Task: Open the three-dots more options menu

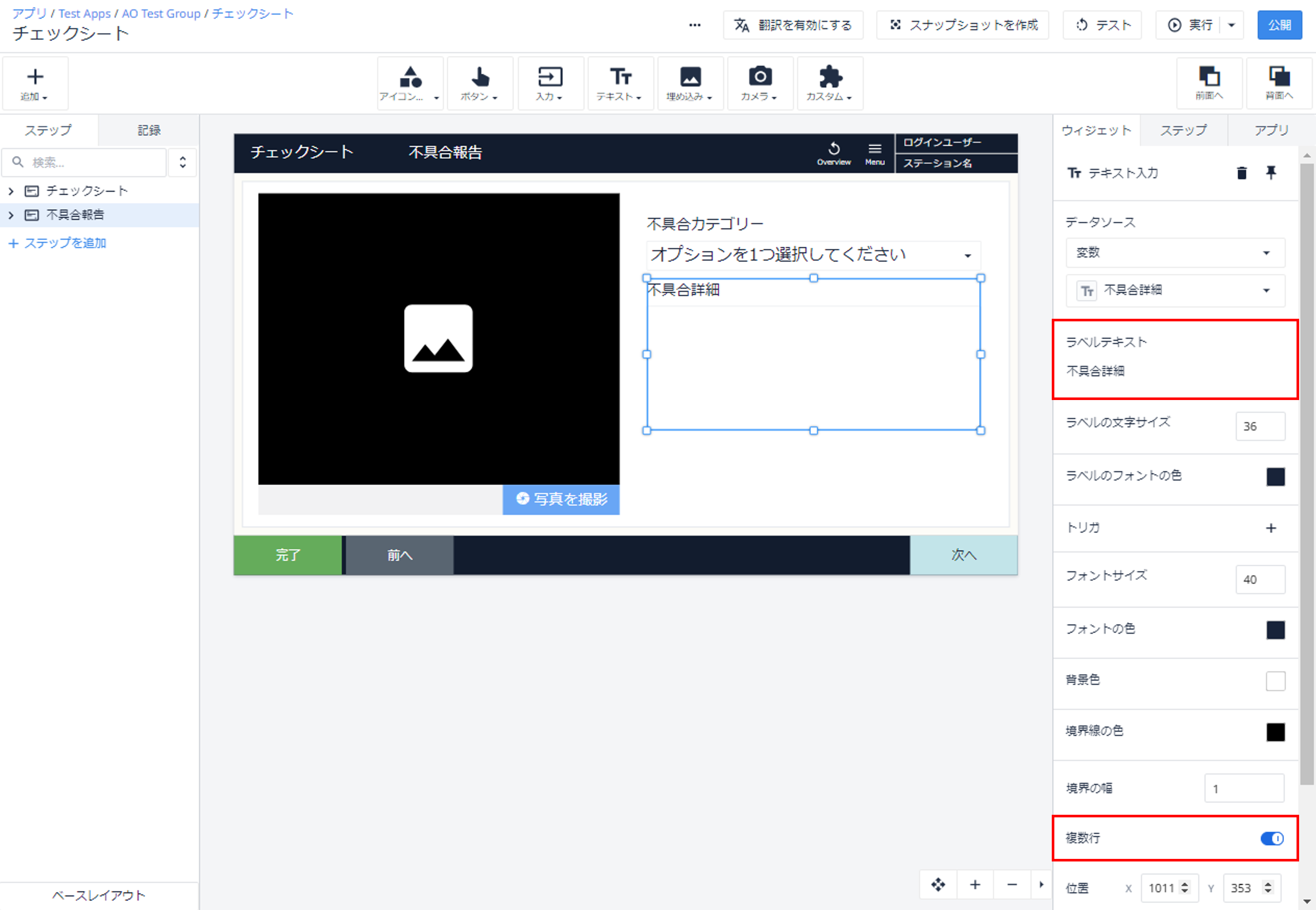Action: pyautogui.click(x=695, y=25)
